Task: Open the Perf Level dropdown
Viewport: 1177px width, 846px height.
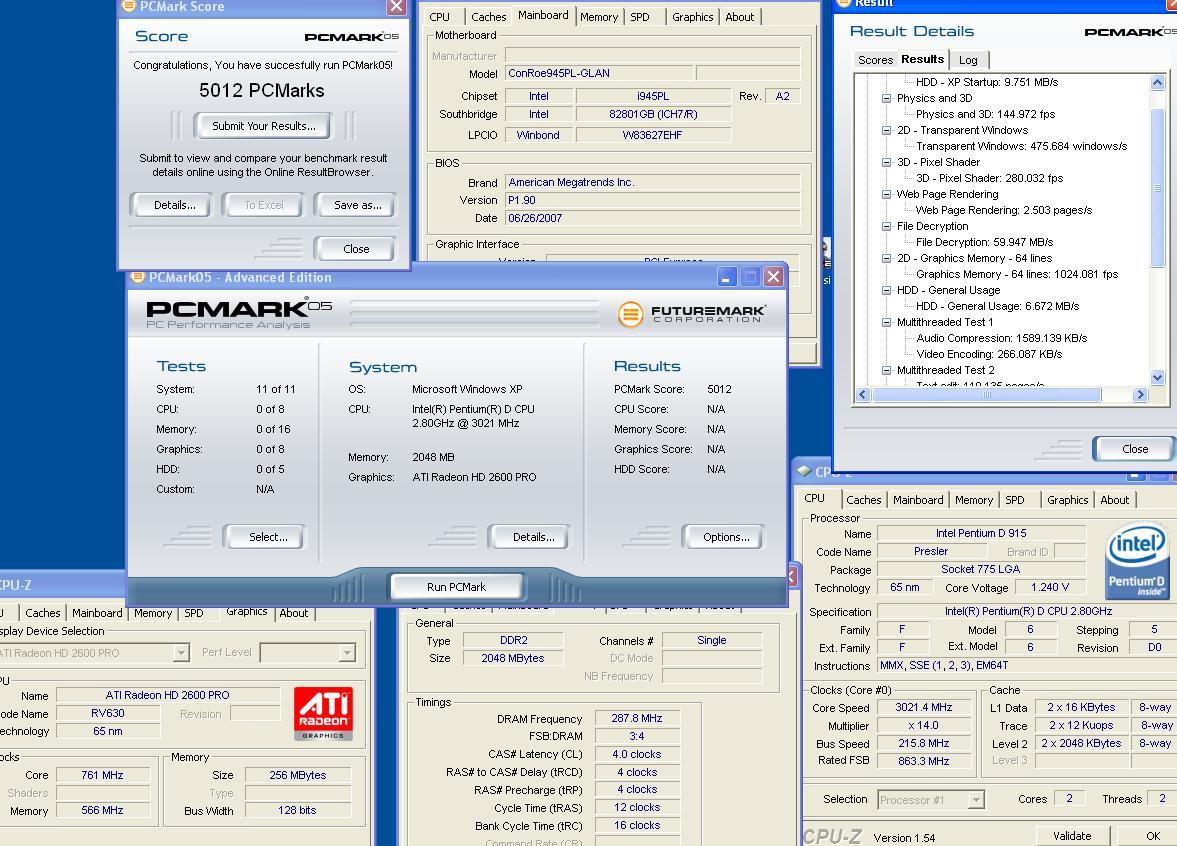Action: pos(346,653)
